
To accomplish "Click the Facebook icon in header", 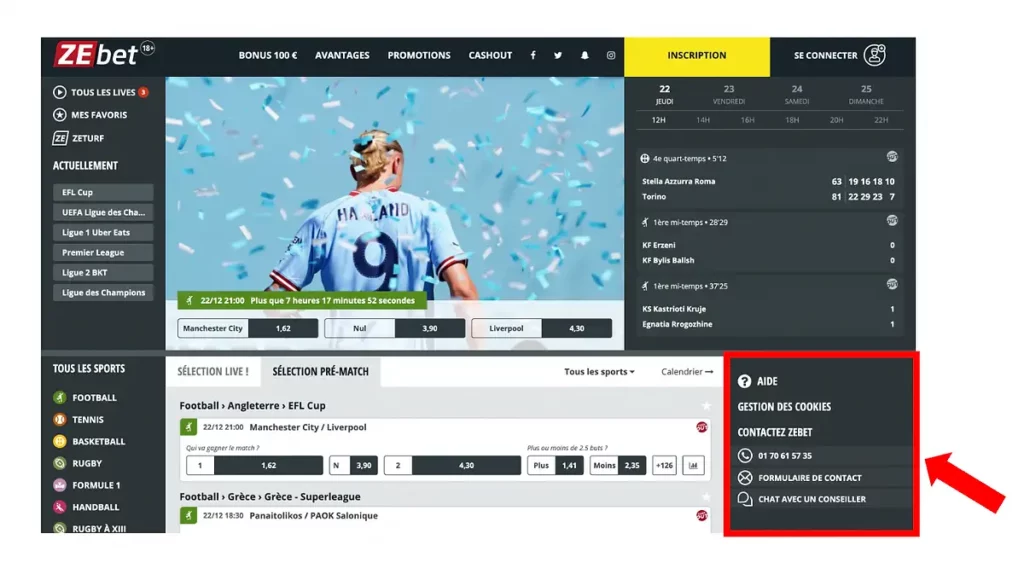I will pos(533,56).
